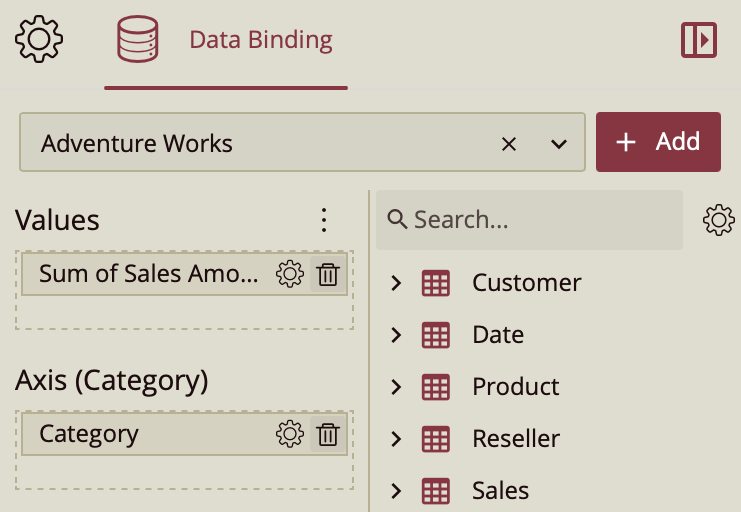The image size is (741, 512).
Task: Expand the Reseller table
Action: pyautogui.click(x=396, y=439)
